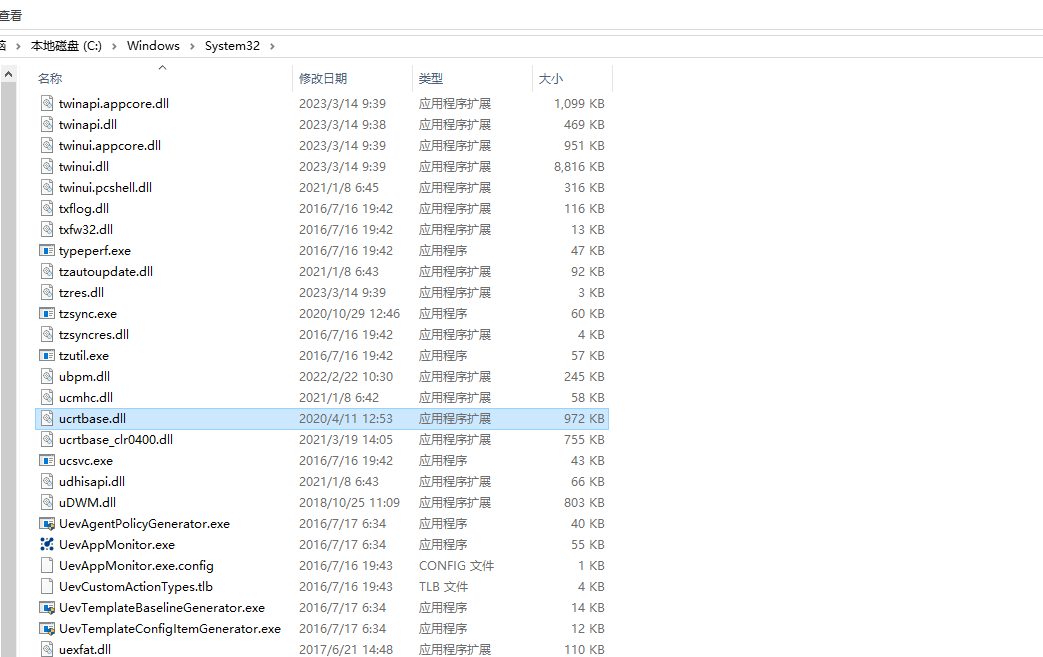Open the 查看 menu
Image resolution: width=1043 pixels, height=657 pixels.
click(12, 15)
